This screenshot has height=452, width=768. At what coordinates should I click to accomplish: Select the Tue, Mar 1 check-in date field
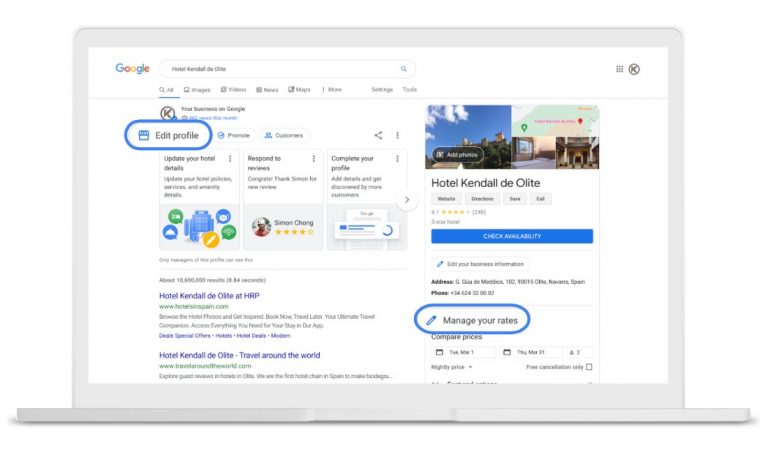click(463, 352)
